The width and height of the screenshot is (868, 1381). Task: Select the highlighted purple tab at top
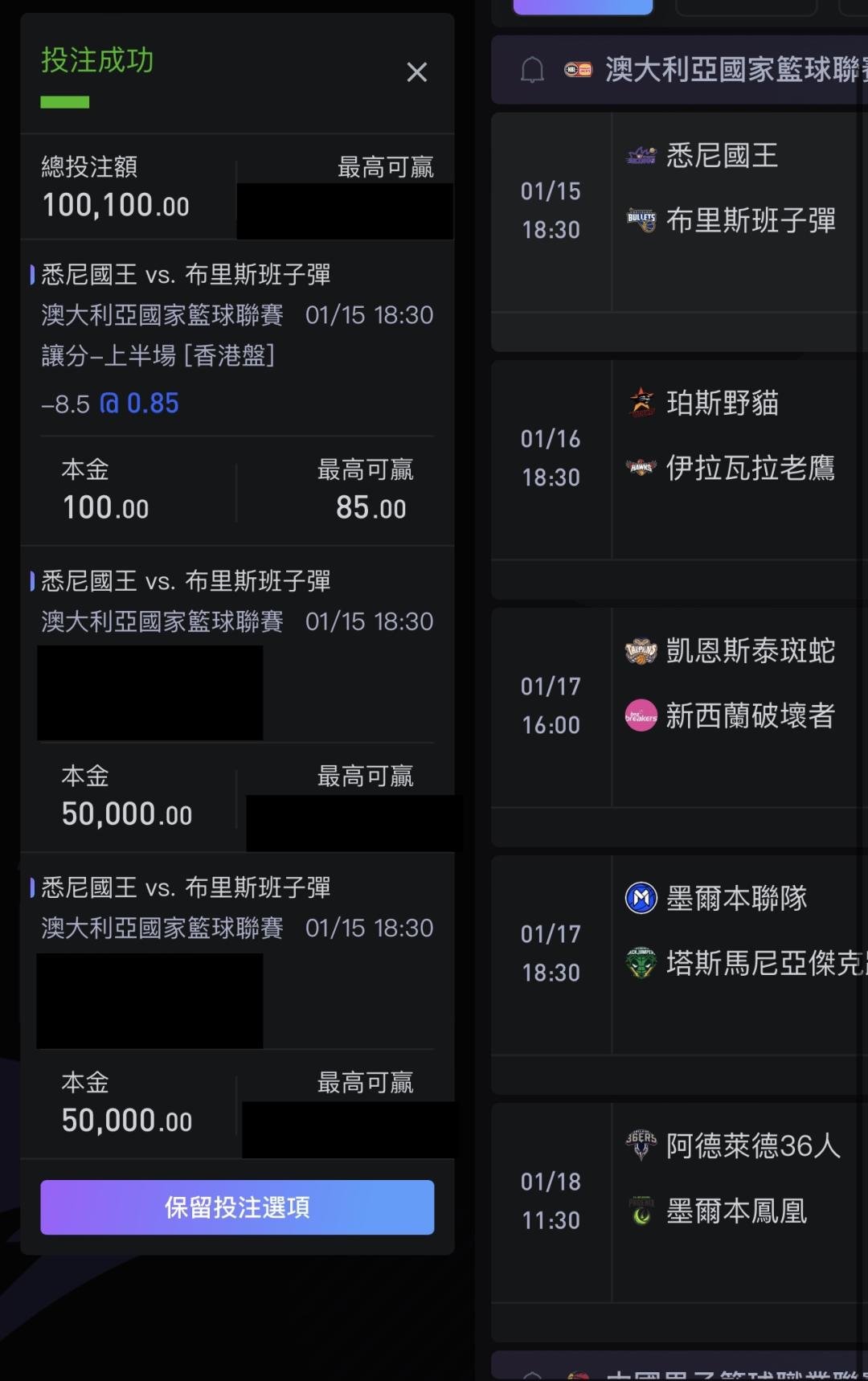[x=583, y=6]
